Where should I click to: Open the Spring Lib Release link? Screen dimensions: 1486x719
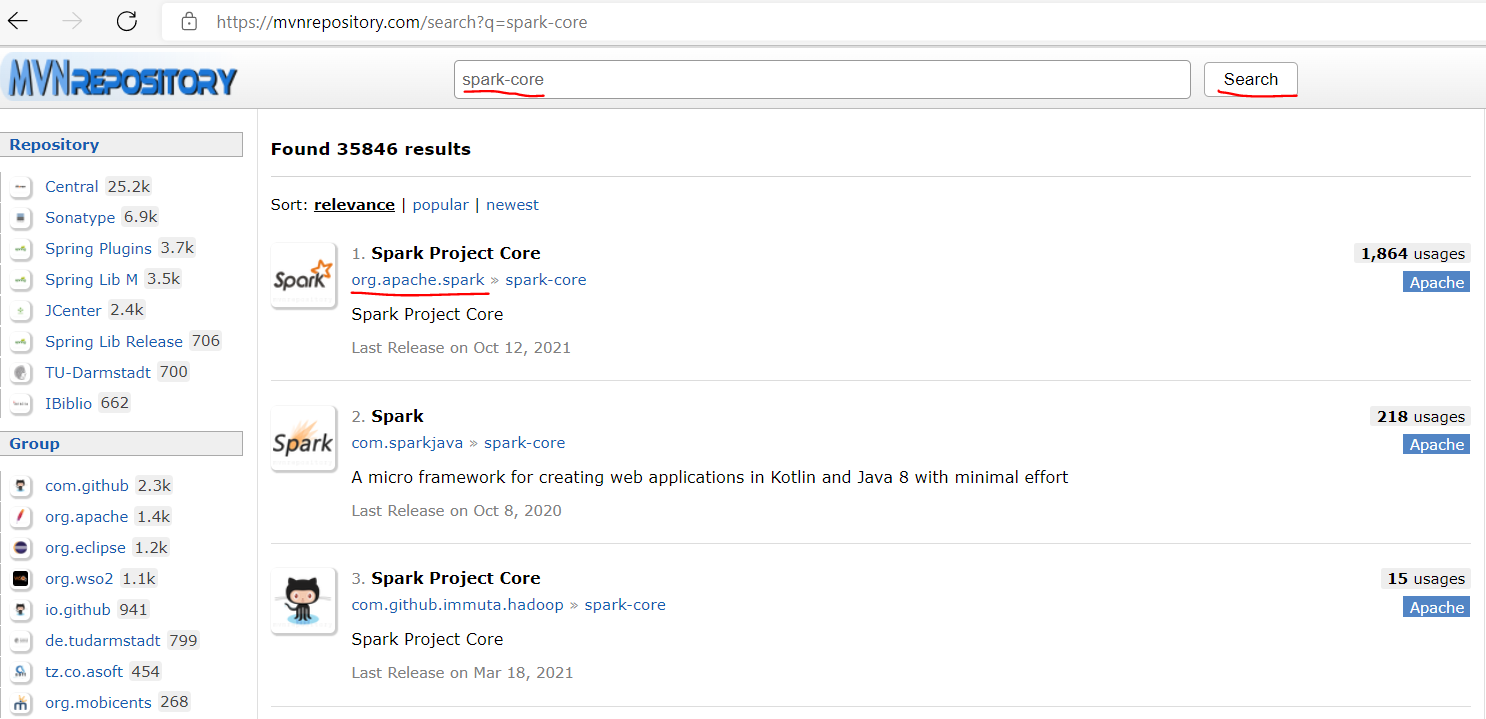(114, 342)
